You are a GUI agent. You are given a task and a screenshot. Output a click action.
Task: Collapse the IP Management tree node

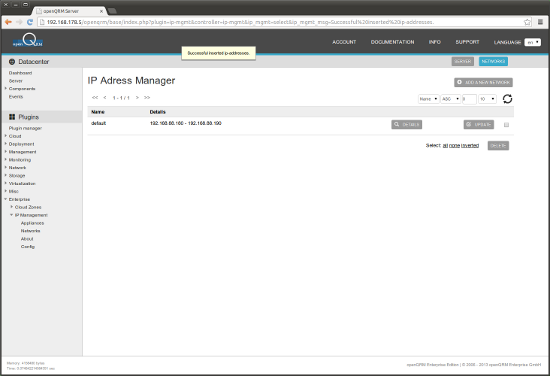tap(12, 215)
